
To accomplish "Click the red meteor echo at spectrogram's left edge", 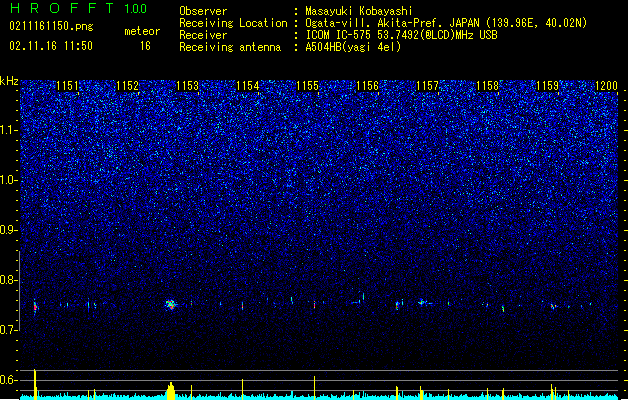I will (x=35, y=307).
